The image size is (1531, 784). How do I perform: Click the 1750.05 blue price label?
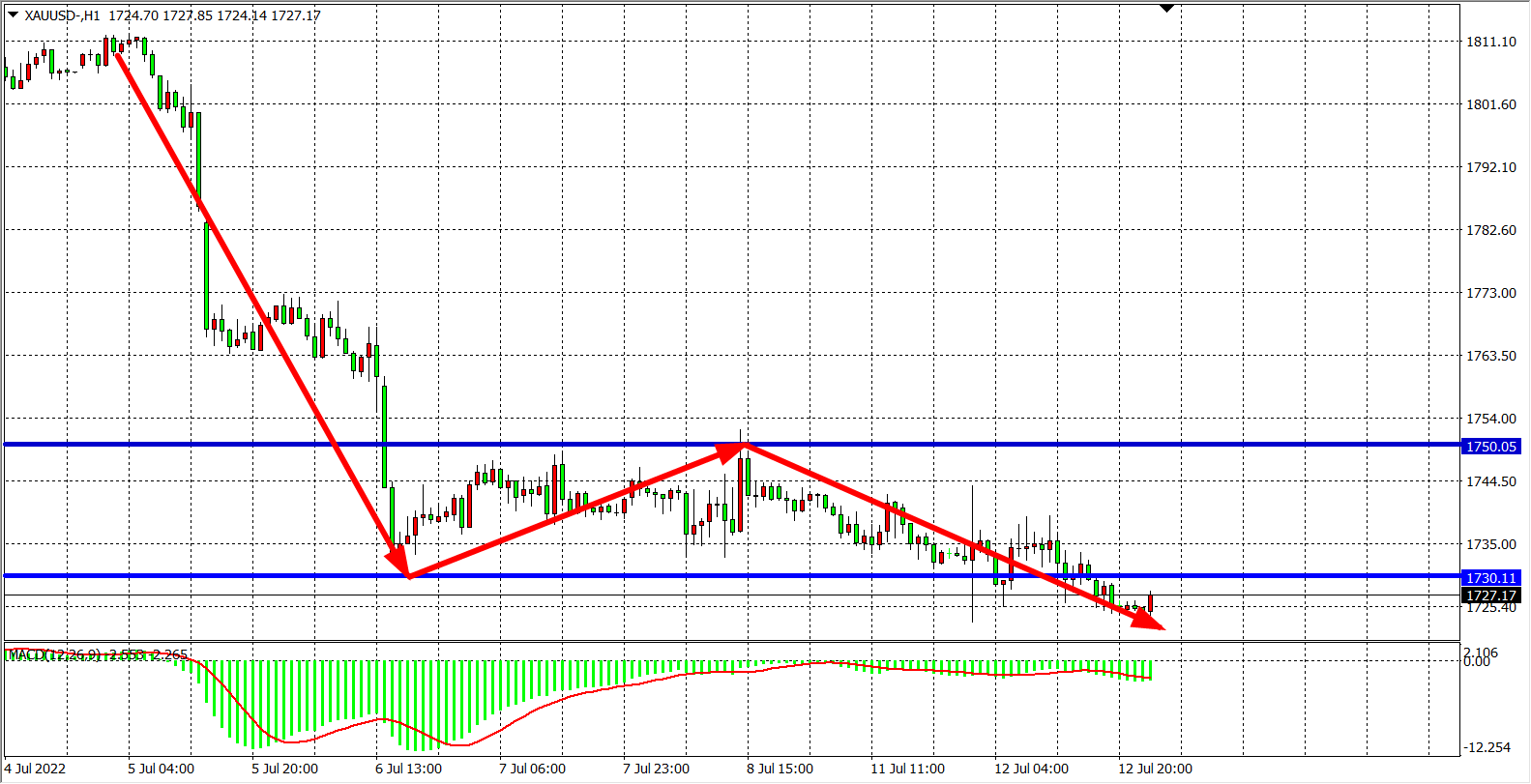click(1490, 447)
